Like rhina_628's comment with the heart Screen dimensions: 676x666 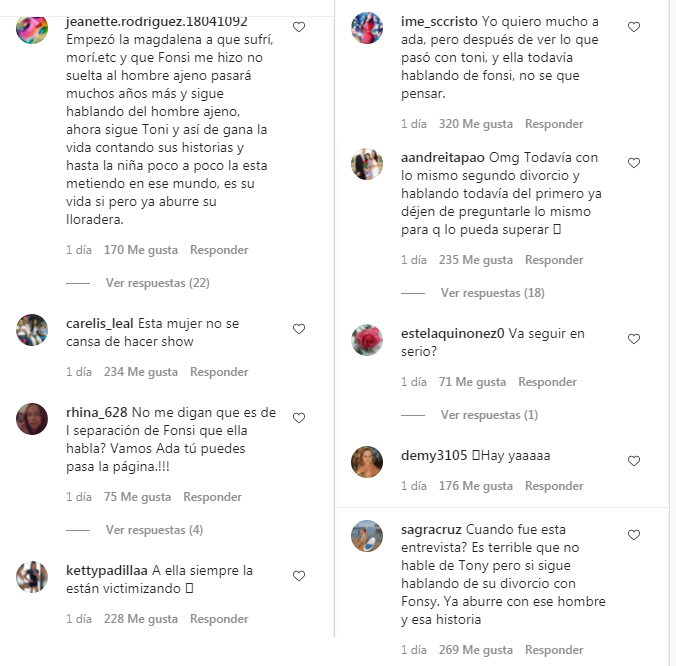click(x=298, y=417)
